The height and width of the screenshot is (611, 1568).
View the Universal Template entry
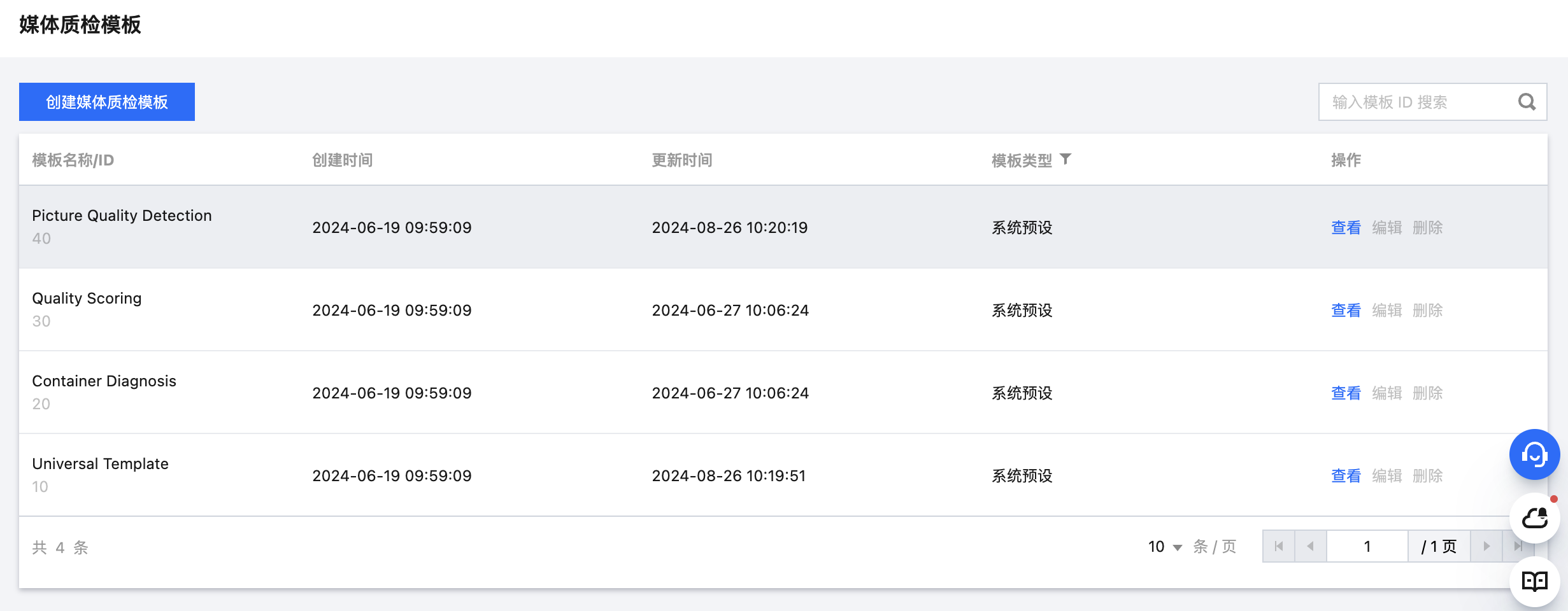1346,476
